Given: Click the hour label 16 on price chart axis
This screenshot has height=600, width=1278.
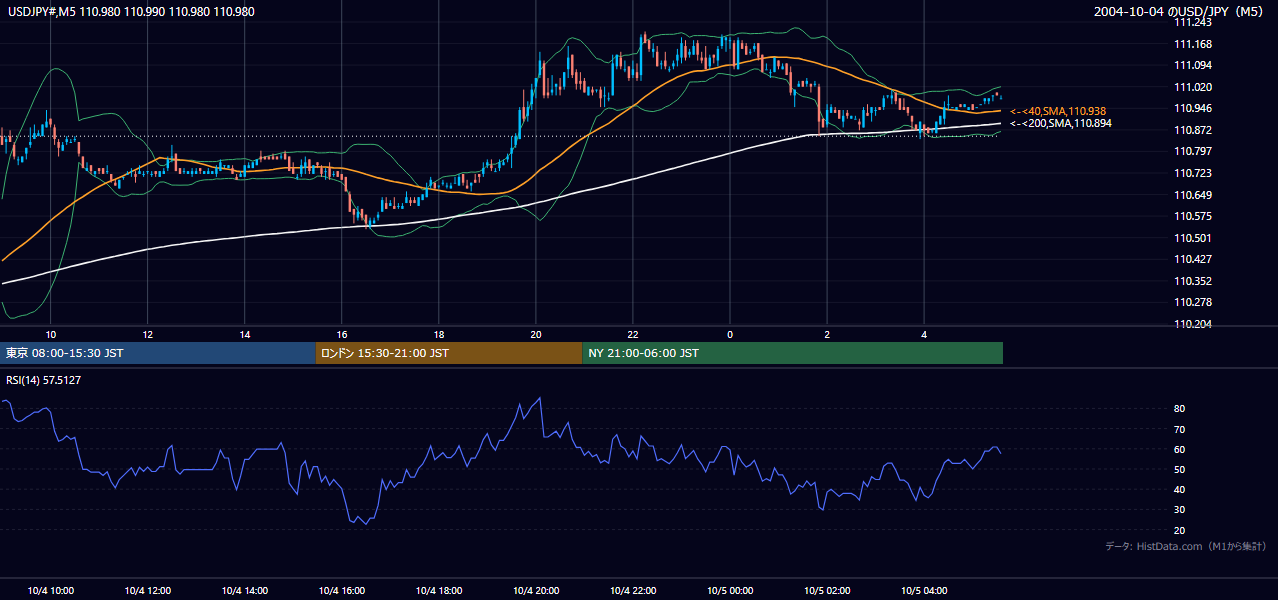Looking at the screenshot, I should point(342,334).
